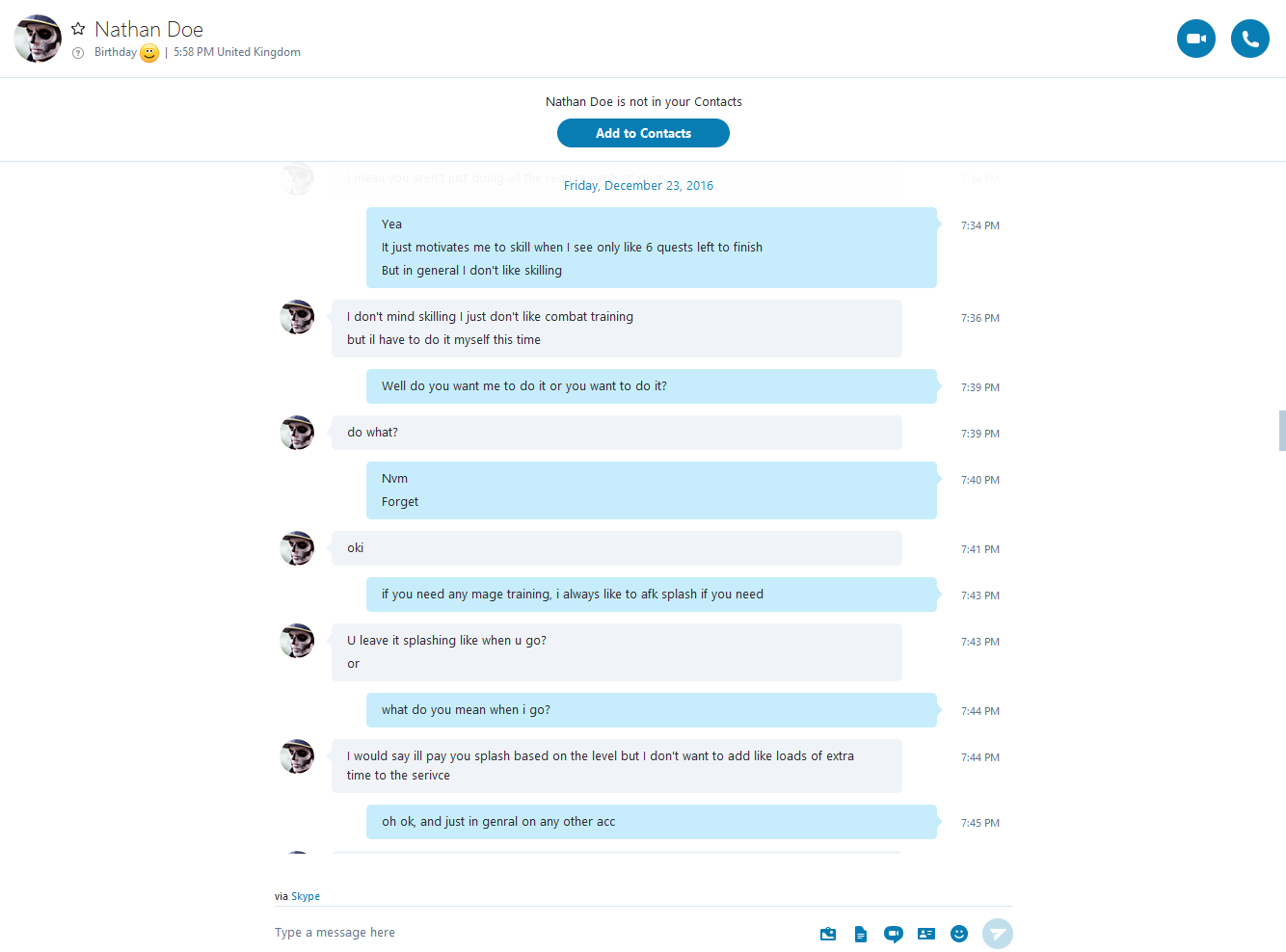Open the emoticon picker
This screenshot has width=1286, height=952.
(x=959, y=934)
